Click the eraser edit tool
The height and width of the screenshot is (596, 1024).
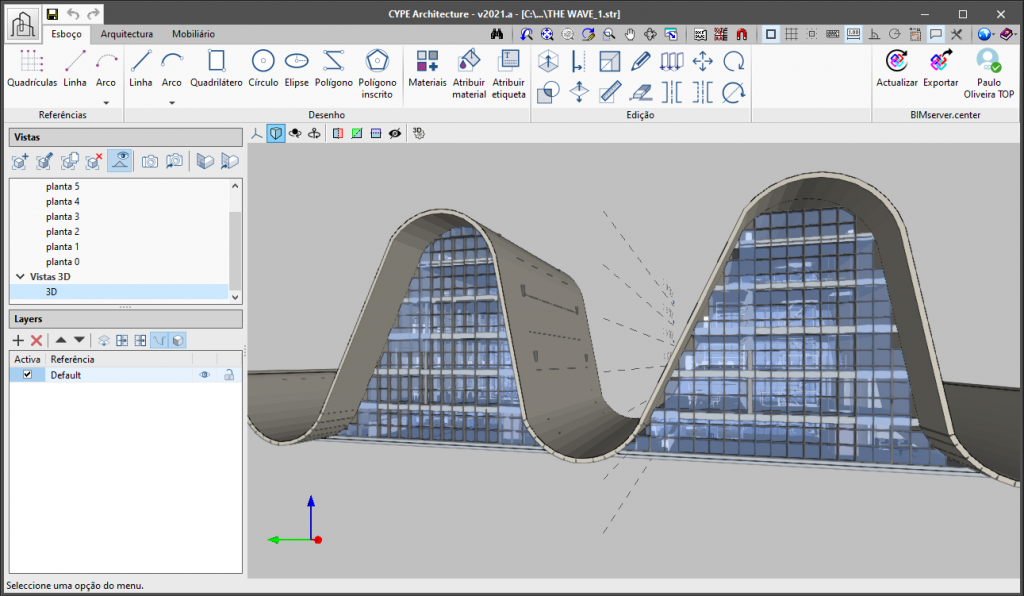[641, 92]
